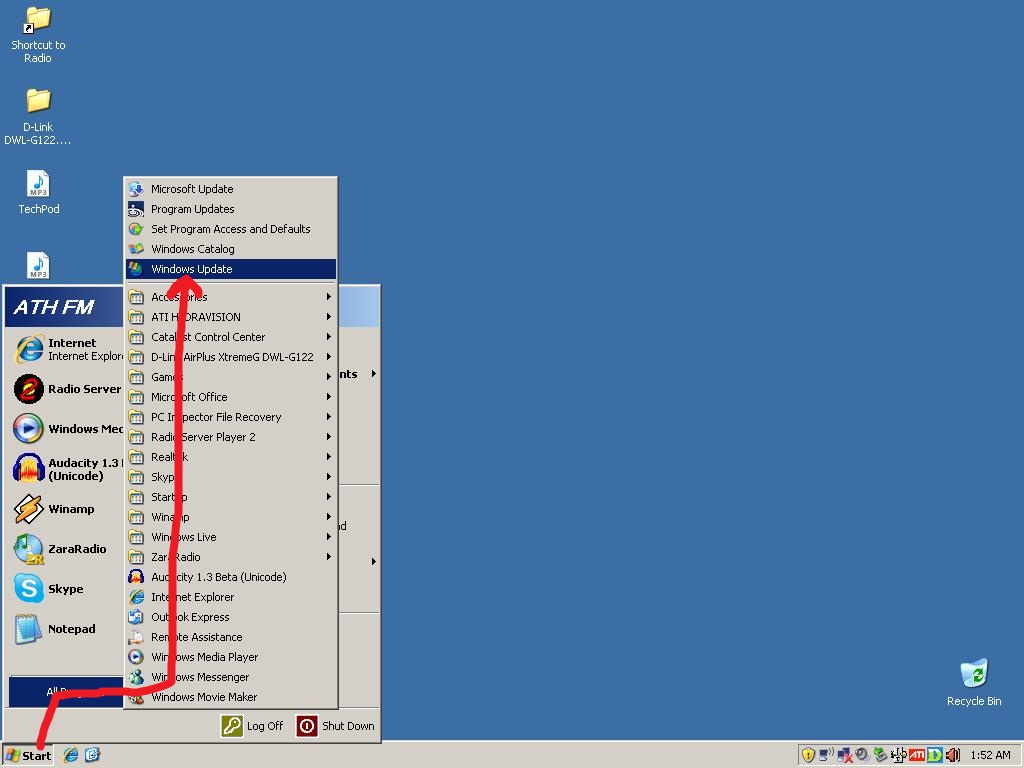1024x768 pixels.
Task: Click the Microsoft Update globe icon
Action: click(x=136, y=189)
